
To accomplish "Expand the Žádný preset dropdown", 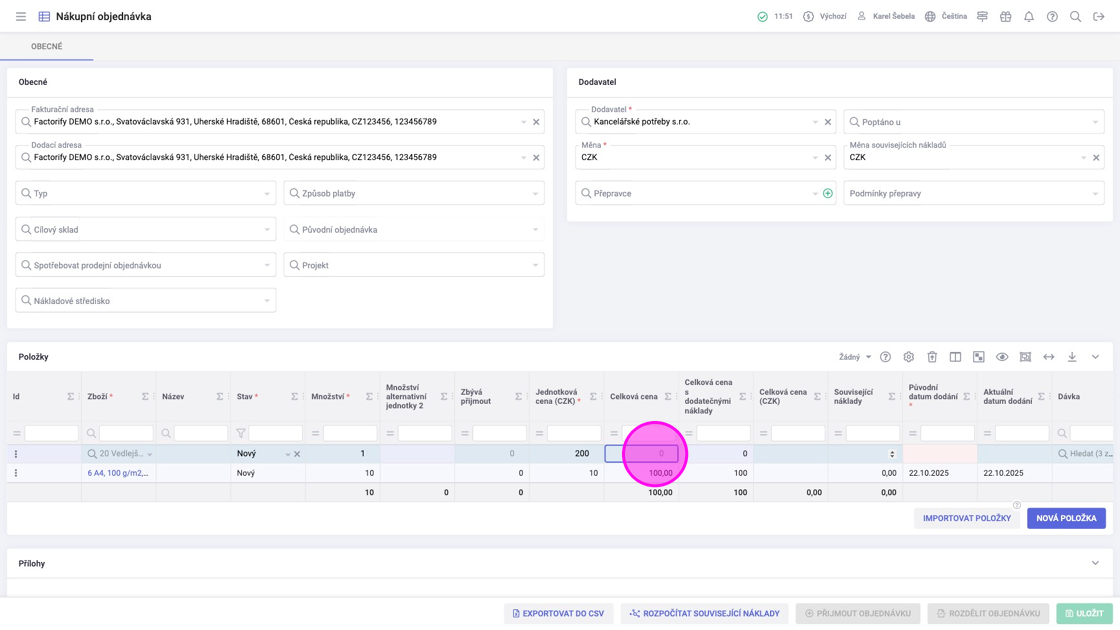I will 855,357.
